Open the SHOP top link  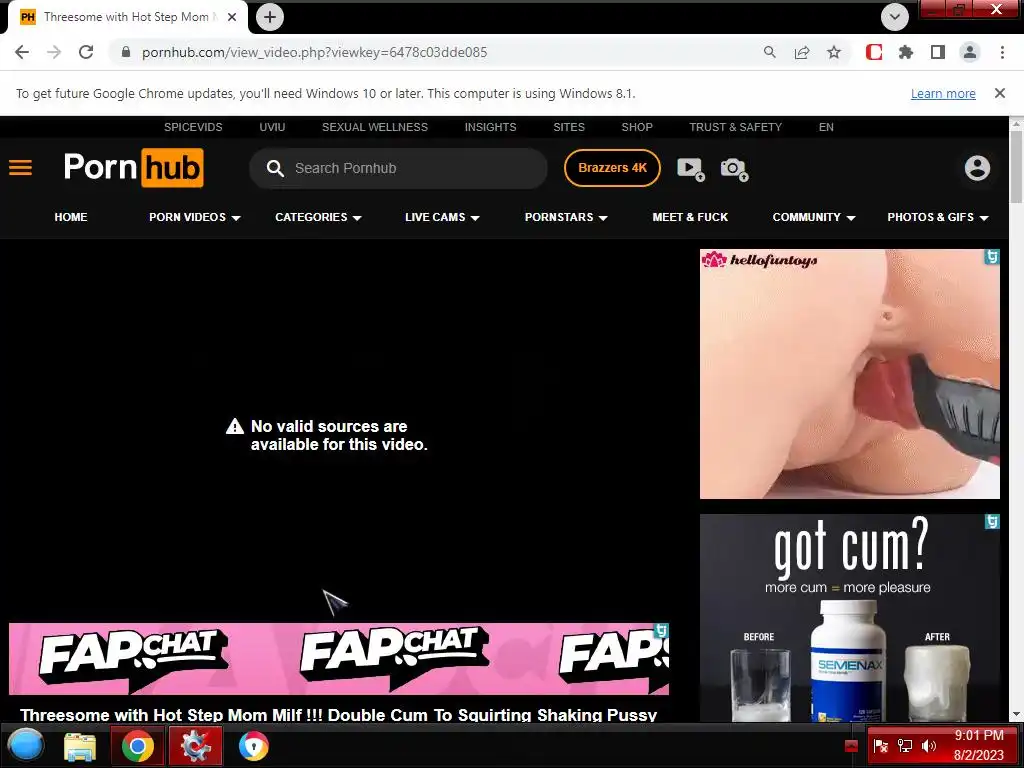pyautogui.click(x=637, y=127)
